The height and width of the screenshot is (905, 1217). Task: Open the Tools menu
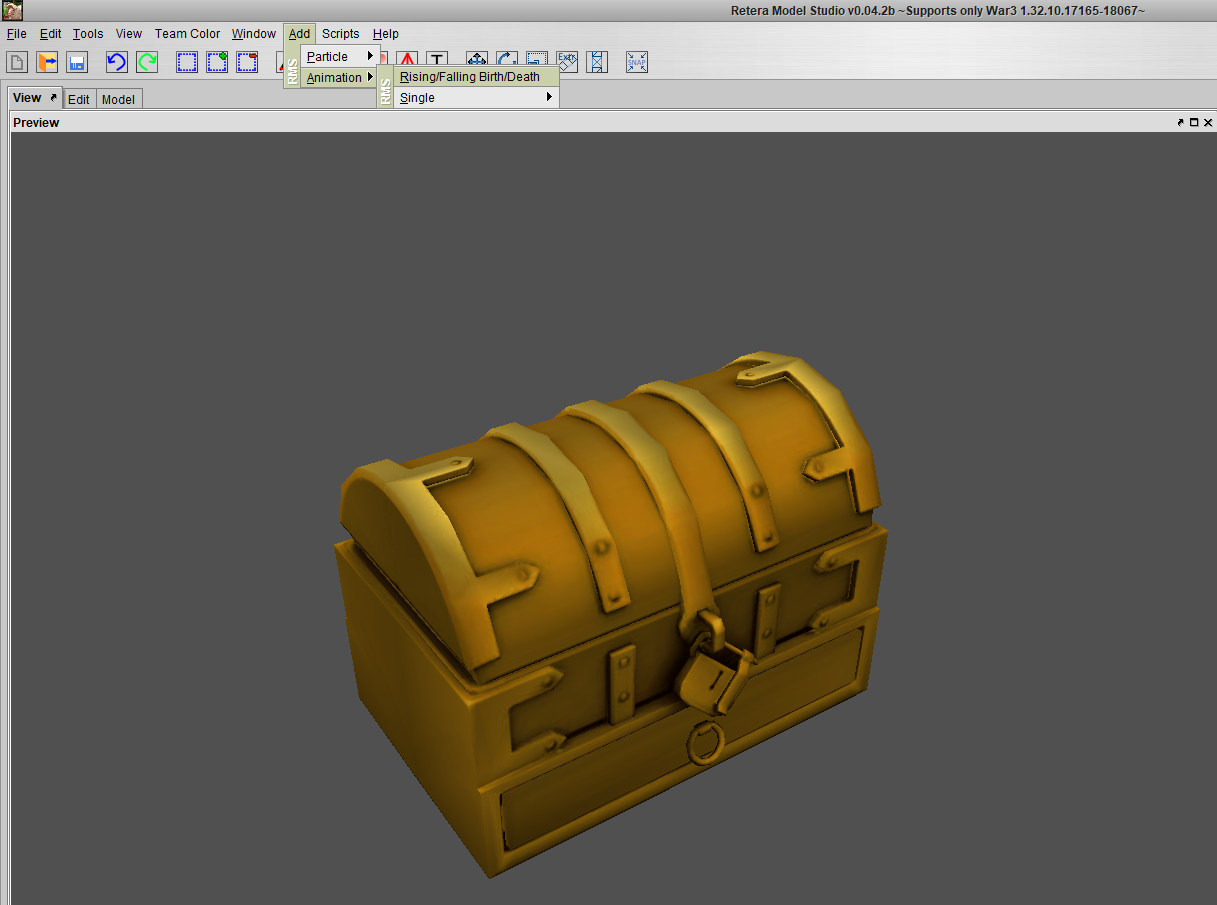[88, 34]
